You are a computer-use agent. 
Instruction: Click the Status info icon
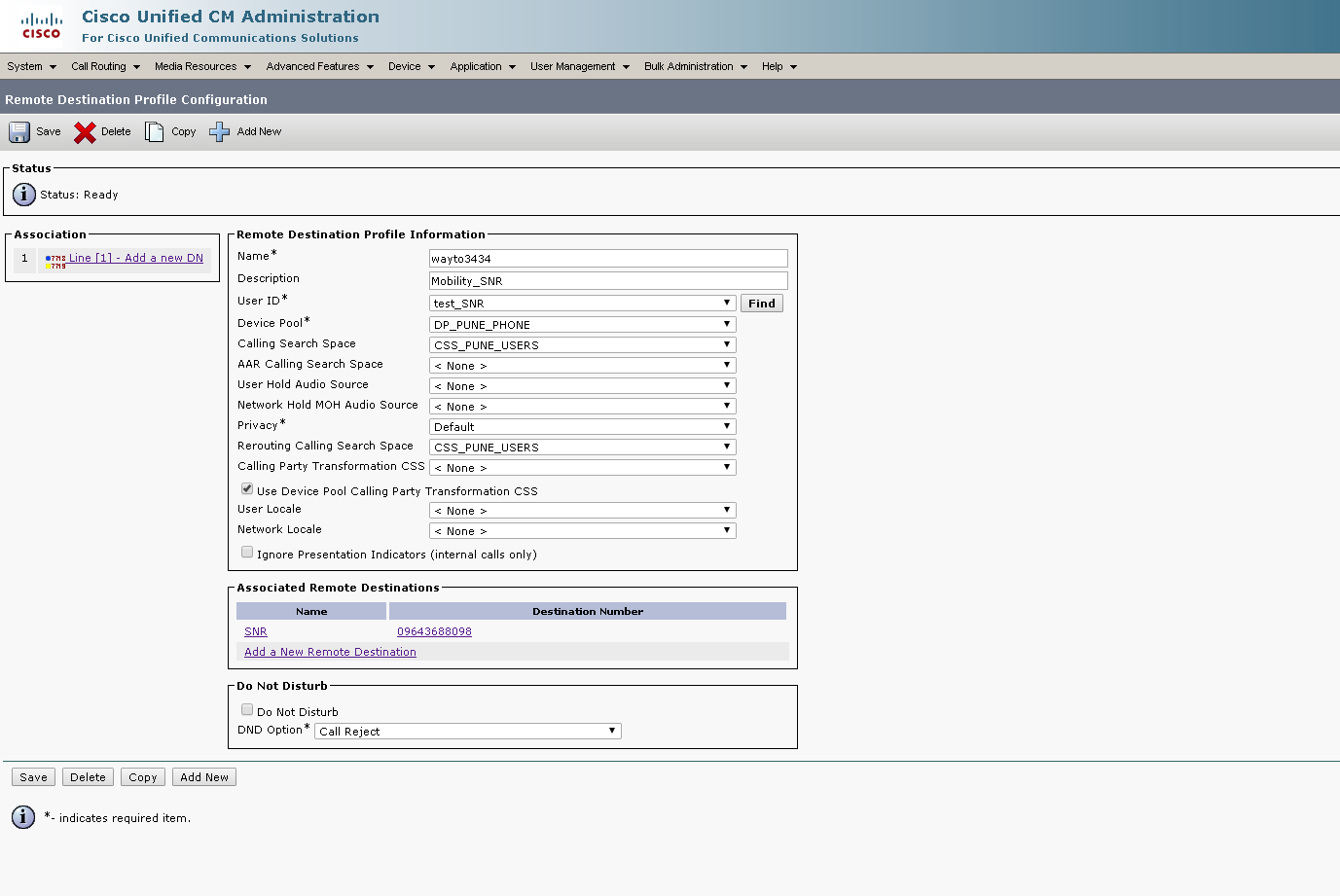pyautogui.click(x=24, y=194)
